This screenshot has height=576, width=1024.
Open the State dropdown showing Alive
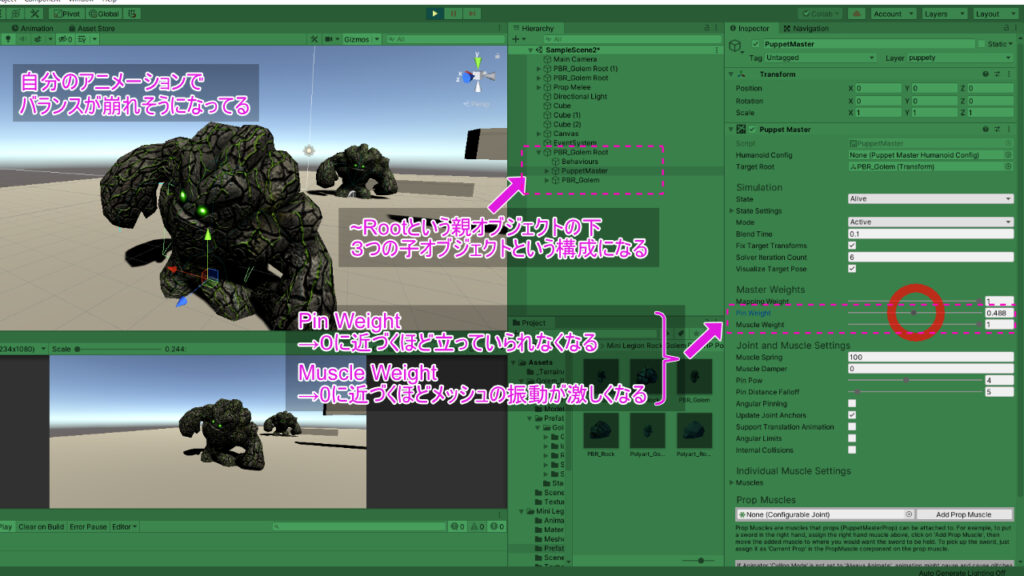click(931, 198)
